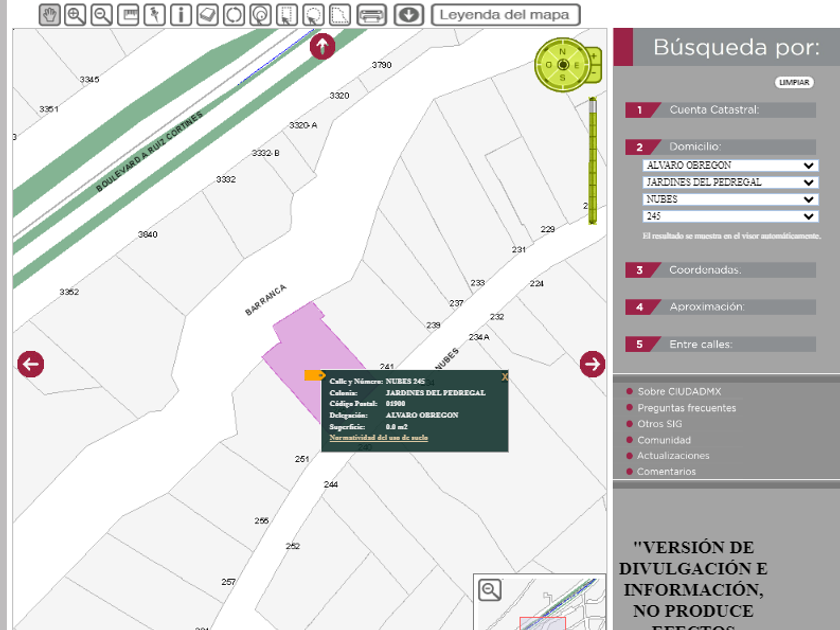The image size is (840, 630).
Task: Expand the 245 street number dropdown
Action: click(x=730, y=216)
